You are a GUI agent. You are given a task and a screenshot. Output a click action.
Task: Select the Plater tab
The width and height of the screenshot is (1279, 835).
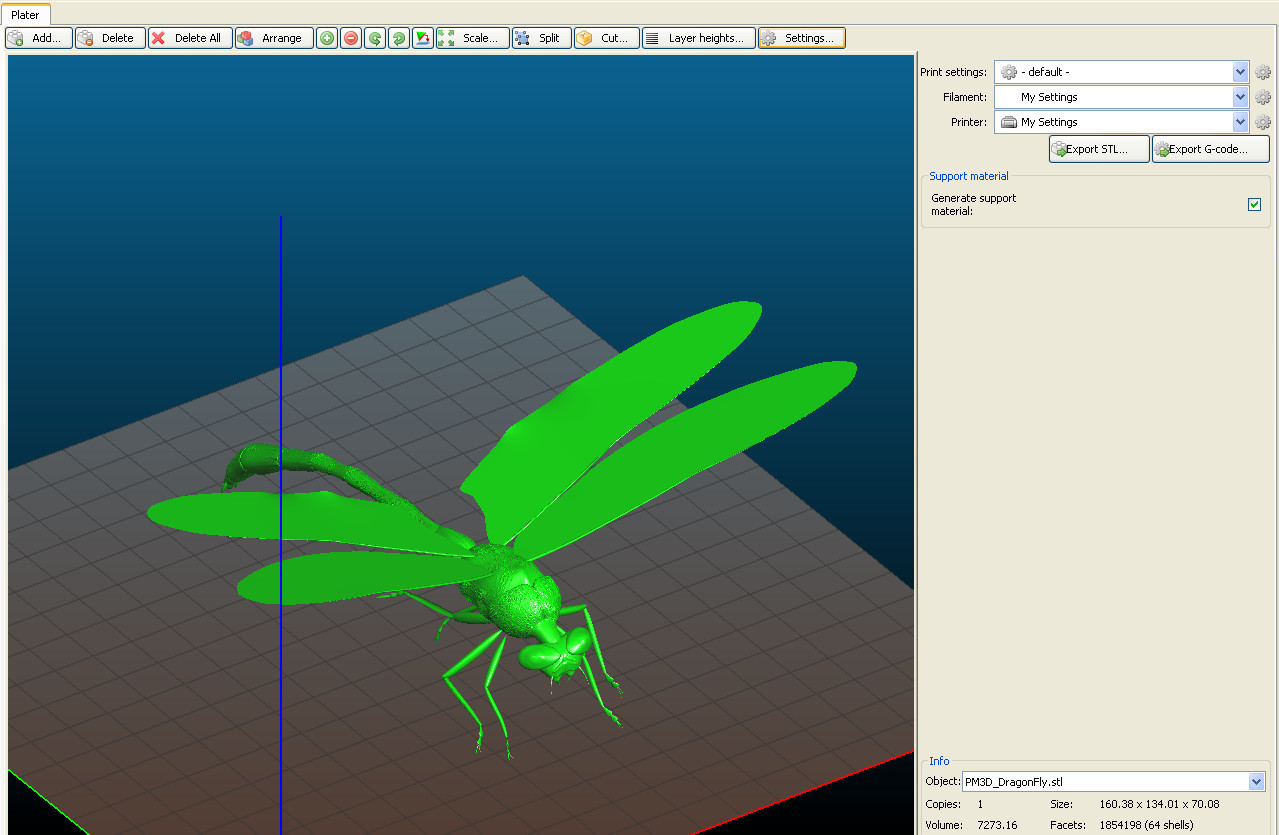tap(25, 15)
